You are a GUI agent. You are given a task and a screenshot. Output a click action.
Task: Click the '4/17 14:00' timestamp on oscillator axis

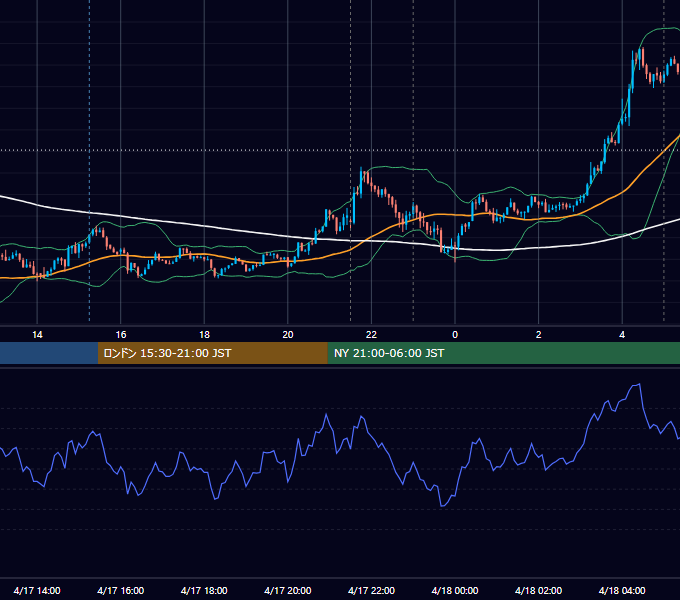pyautogui.click(x=37, y=590)
